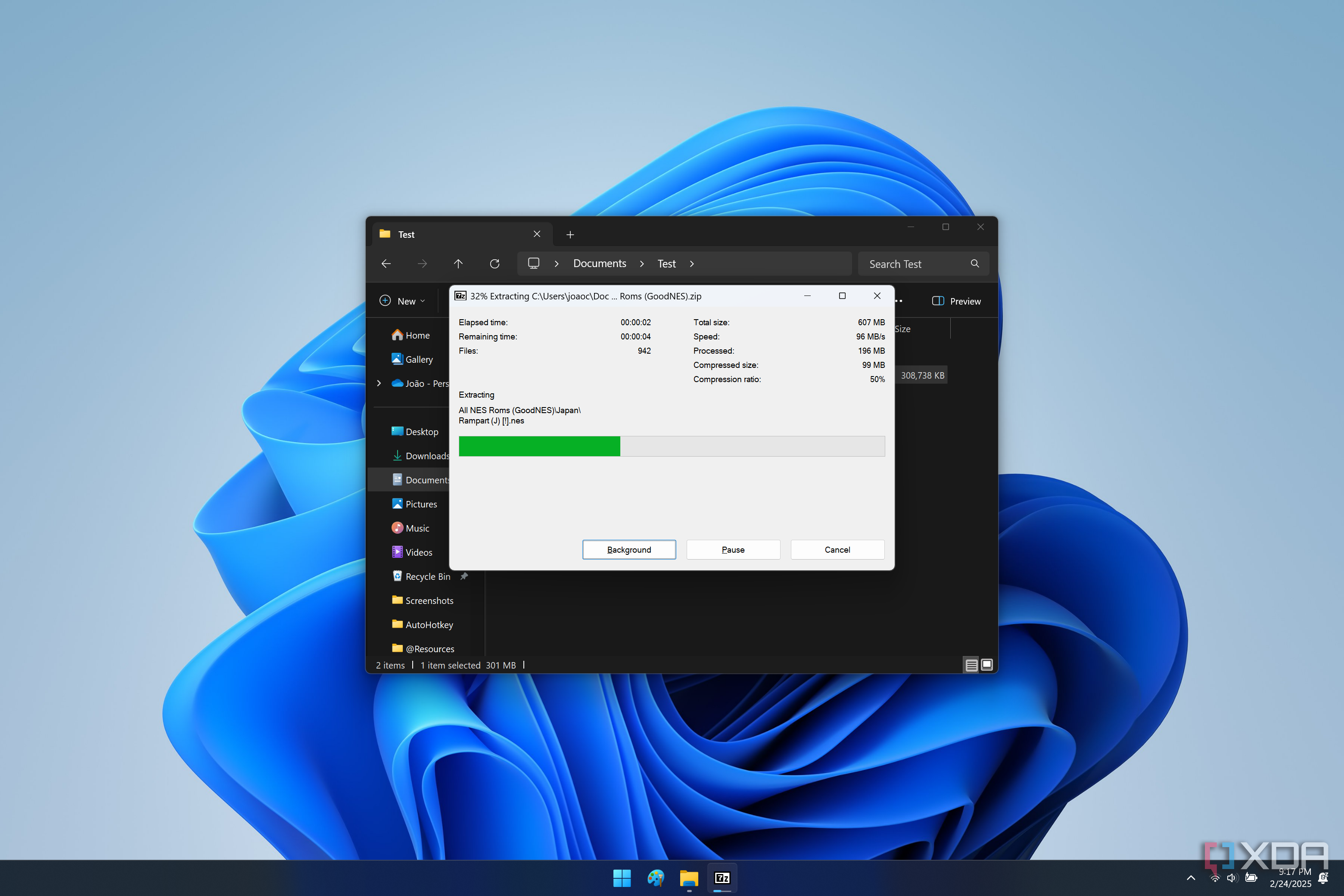Open 7-Zip from the taskbar
This screenshot has width=1344, height=896.
722,878
